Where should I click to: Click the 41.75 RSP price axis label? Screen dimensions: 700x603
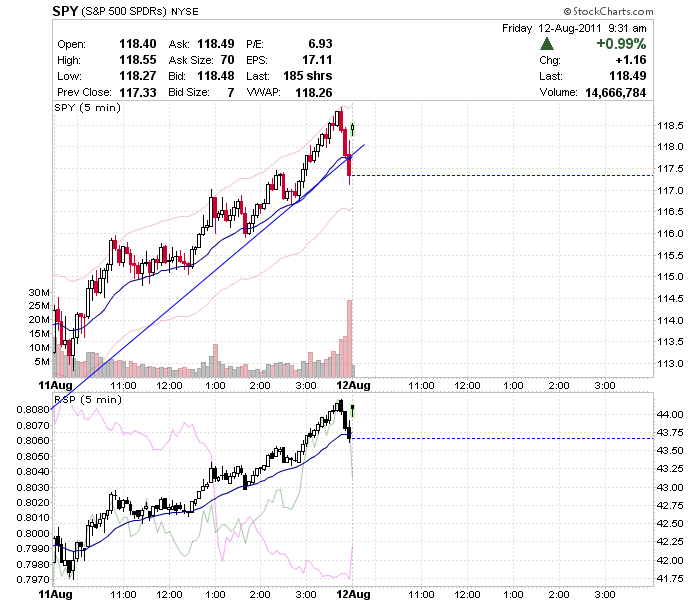670,579
